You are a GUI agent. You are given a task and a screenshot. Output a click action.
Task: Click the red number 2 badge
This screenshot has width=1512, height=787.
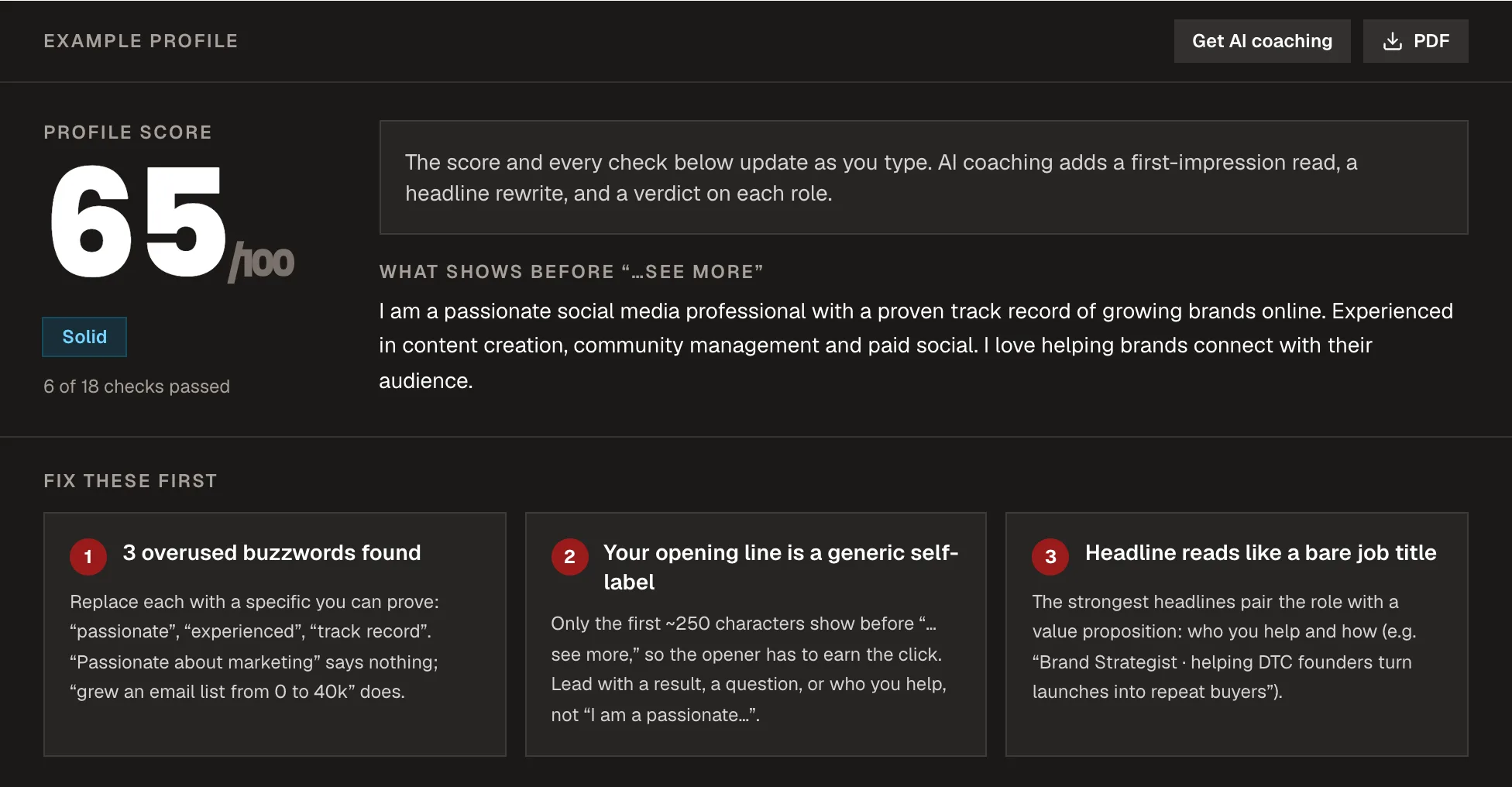(569, 556)
